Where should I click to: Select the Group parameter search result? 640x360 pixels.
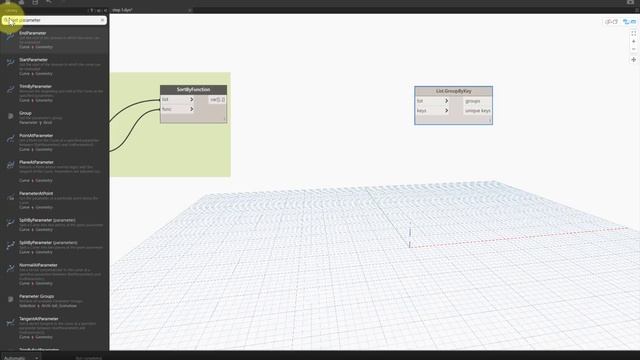(x=54, y=118)
